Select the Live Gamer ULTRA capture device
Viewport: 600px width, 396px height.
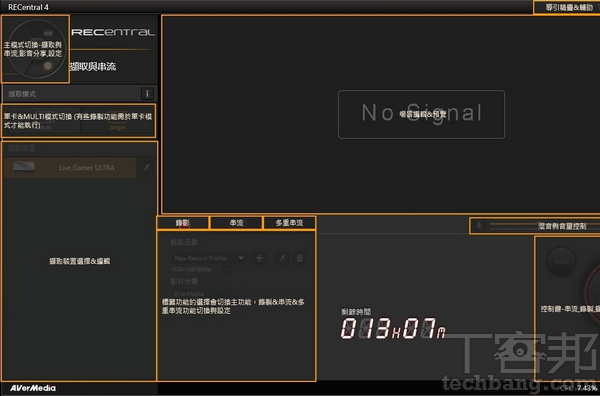pyautogui.click(x=70, y=168)
